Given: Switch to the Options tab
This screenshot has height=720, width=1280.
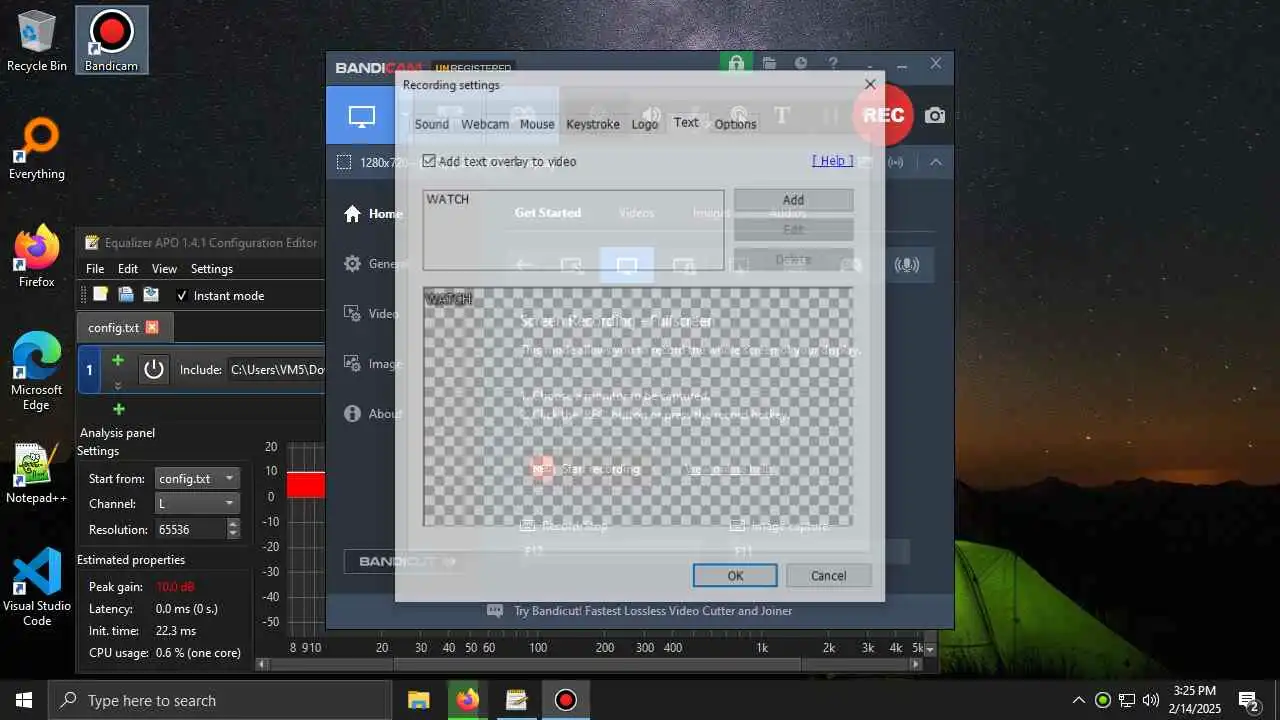Looking at the screenshot, I should click(x=735, y=124).
